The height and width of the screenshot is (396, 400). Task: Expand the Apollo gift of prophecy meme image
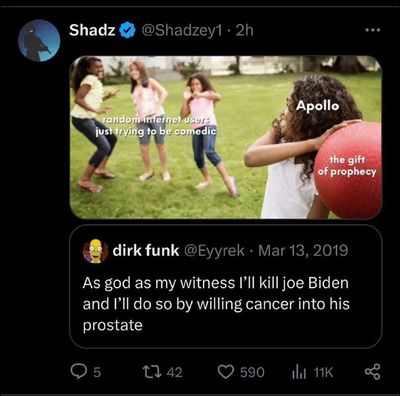point(226,137)
